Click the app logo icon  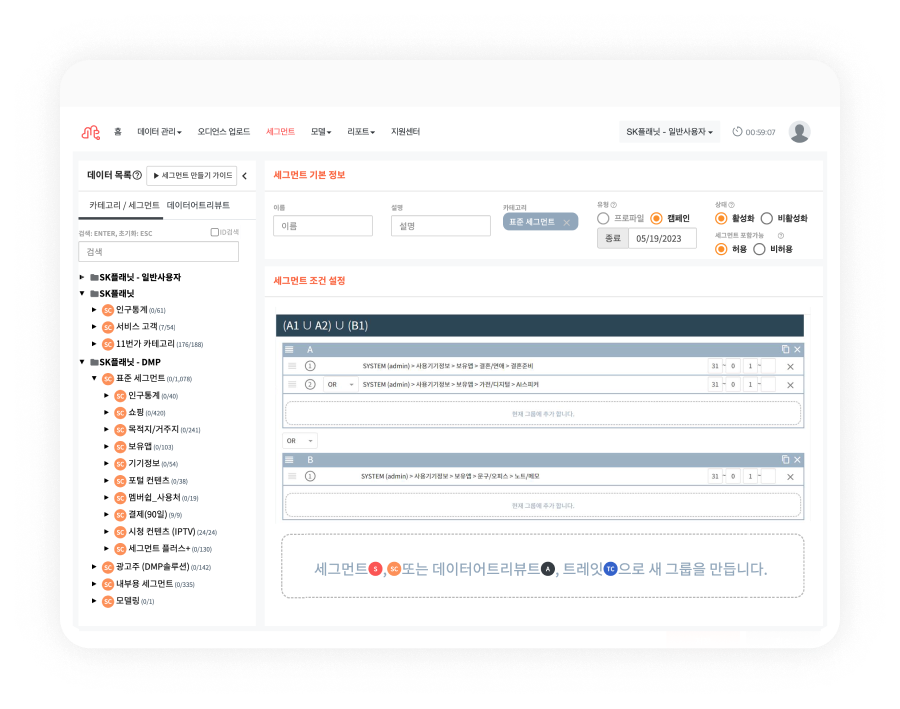pos(91,132)
